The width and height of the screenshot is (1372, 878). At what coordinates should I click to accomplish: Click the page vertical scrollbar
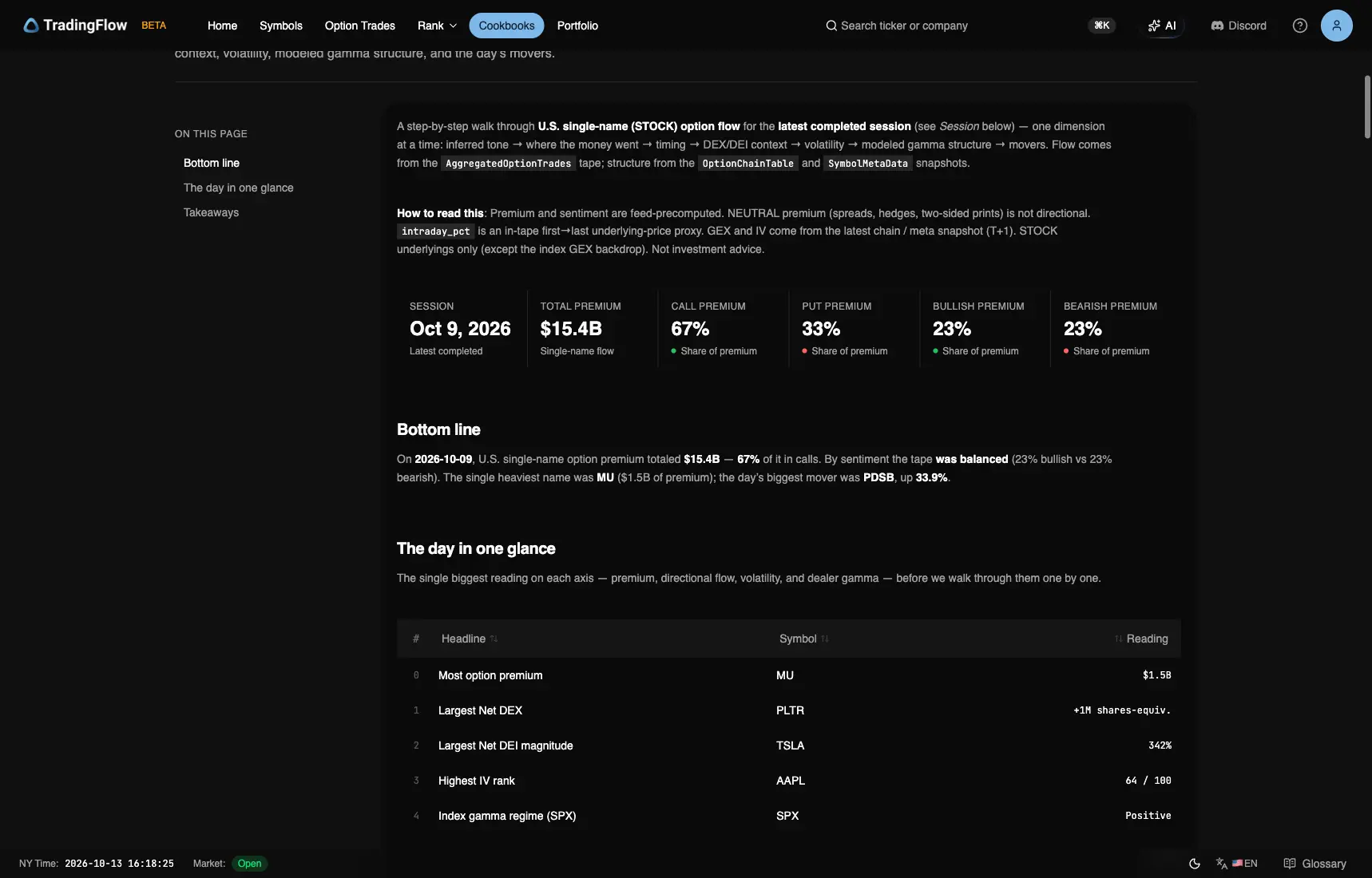[1367, 108]
